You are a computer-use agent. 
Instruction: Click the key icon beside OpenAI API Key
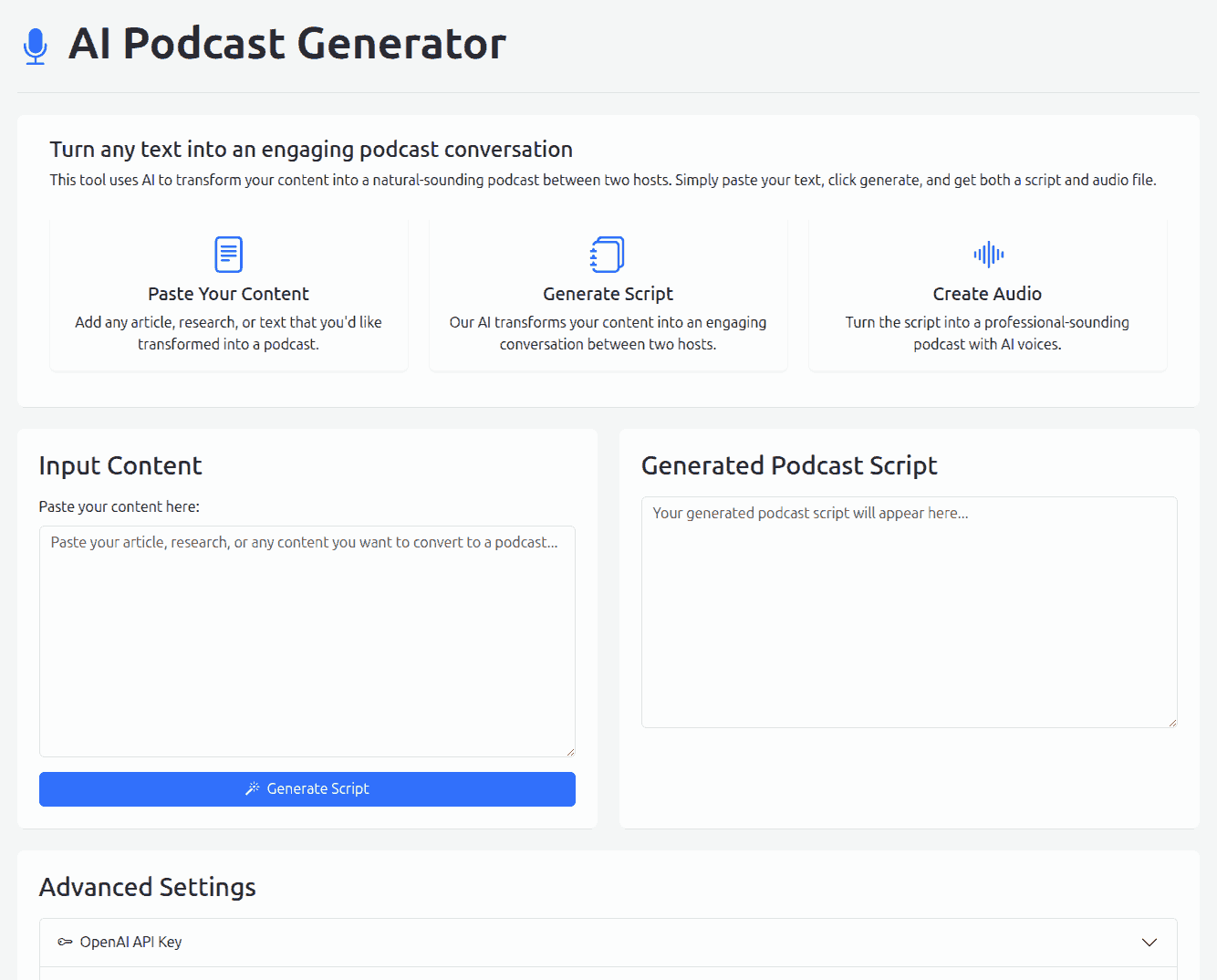(x=65, y=942)
